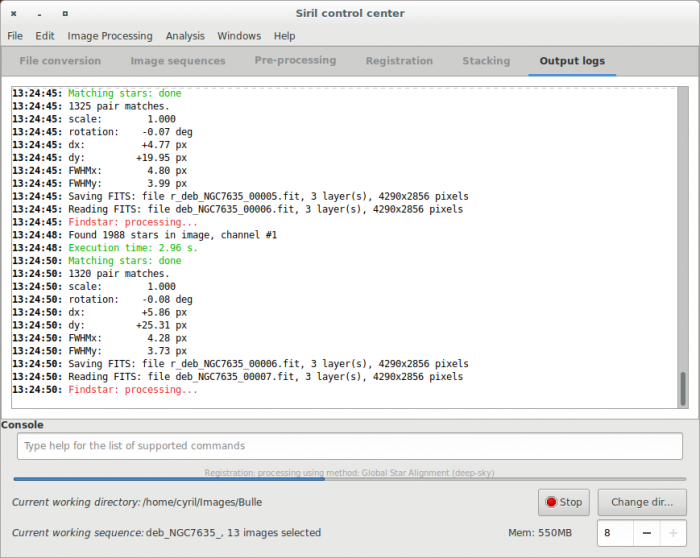Open the File menu
This screenshot has width=700, height=558.
15,36
